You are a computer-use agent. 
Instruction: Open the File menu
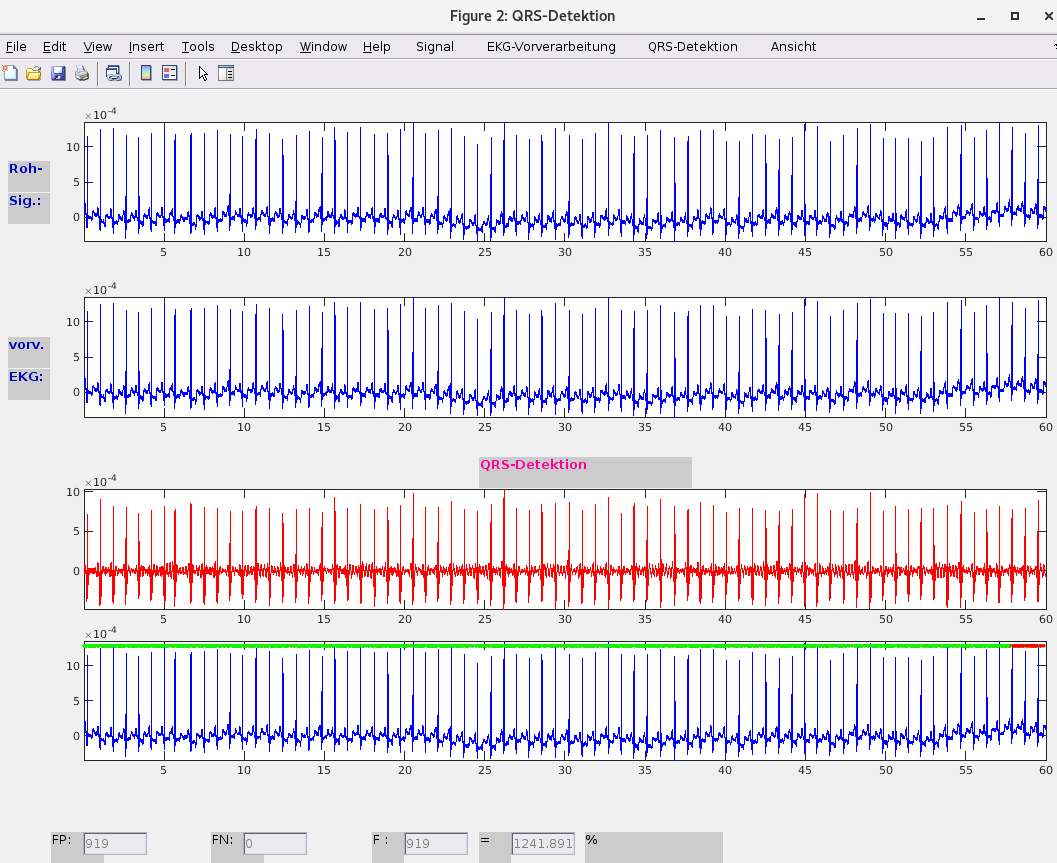point(16,47)
